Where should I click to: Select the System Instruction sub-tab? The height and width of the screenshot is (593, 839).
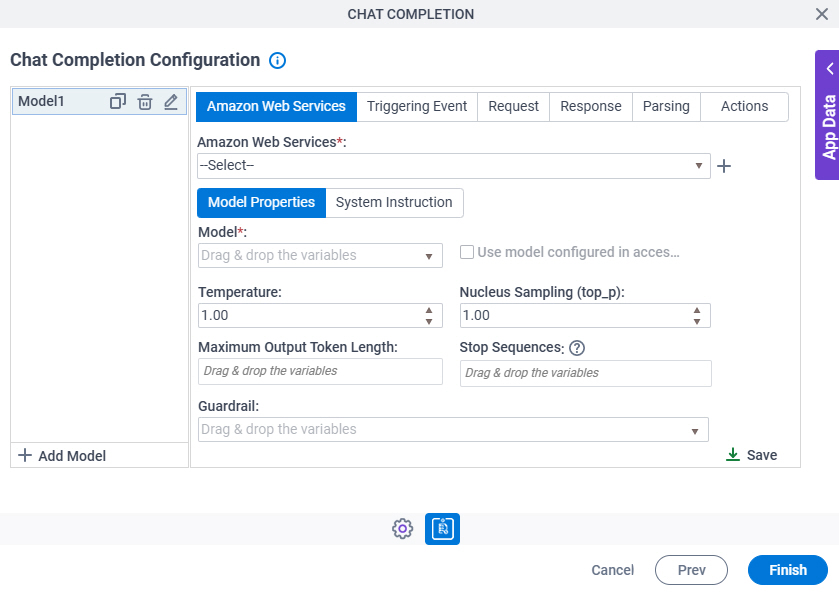click(394, 203)
